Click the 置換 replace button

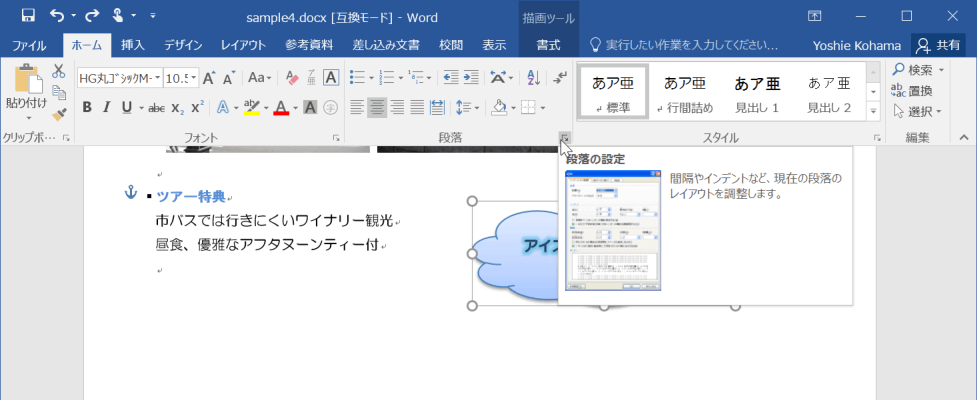tap(912, 91)
